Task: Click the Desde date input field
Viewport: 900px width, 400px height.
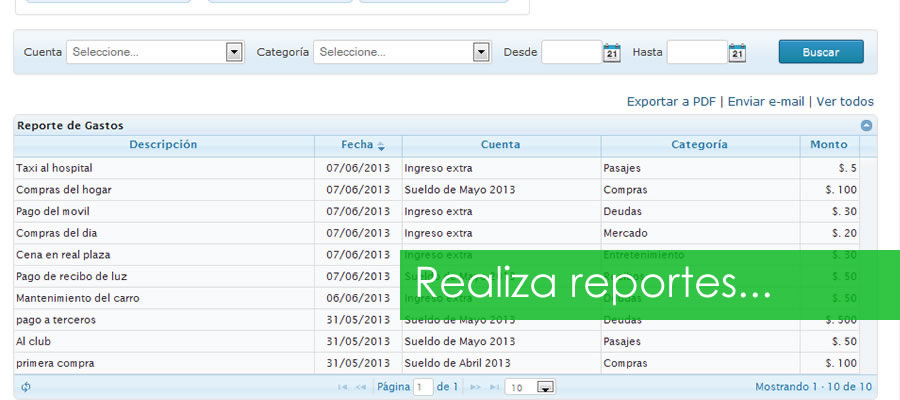Action: 570,52
